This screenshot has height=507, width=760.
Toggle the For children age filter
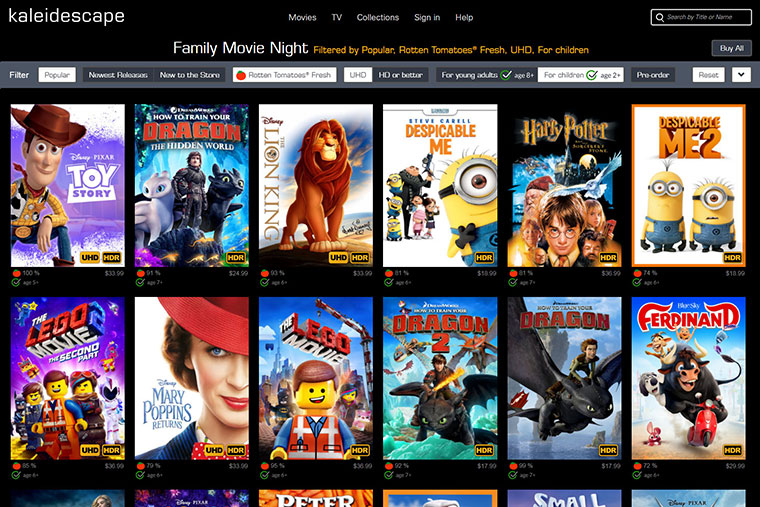(581, 75)
